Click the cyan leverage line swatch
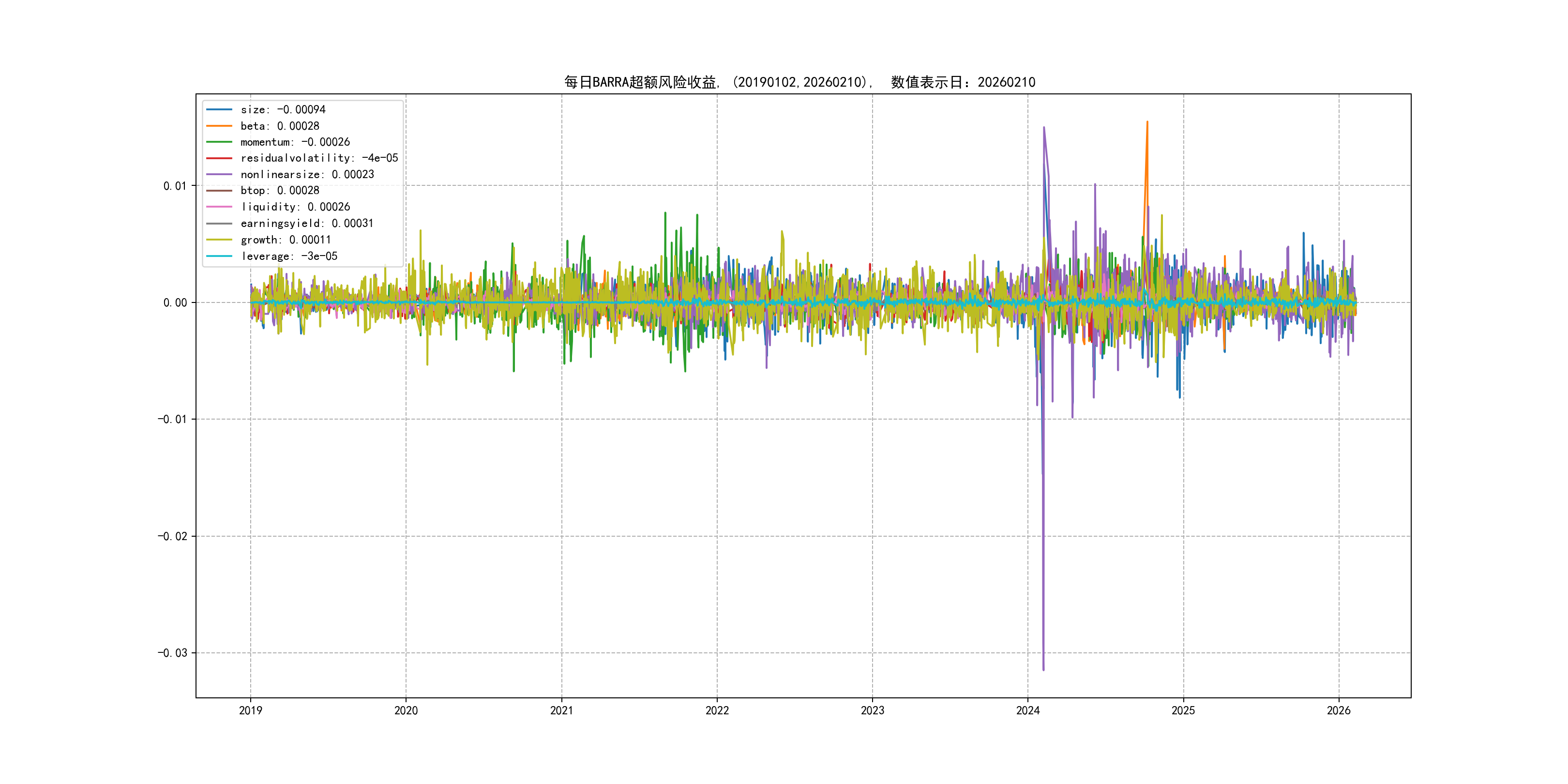1568x784 pixels. [219, 256]
